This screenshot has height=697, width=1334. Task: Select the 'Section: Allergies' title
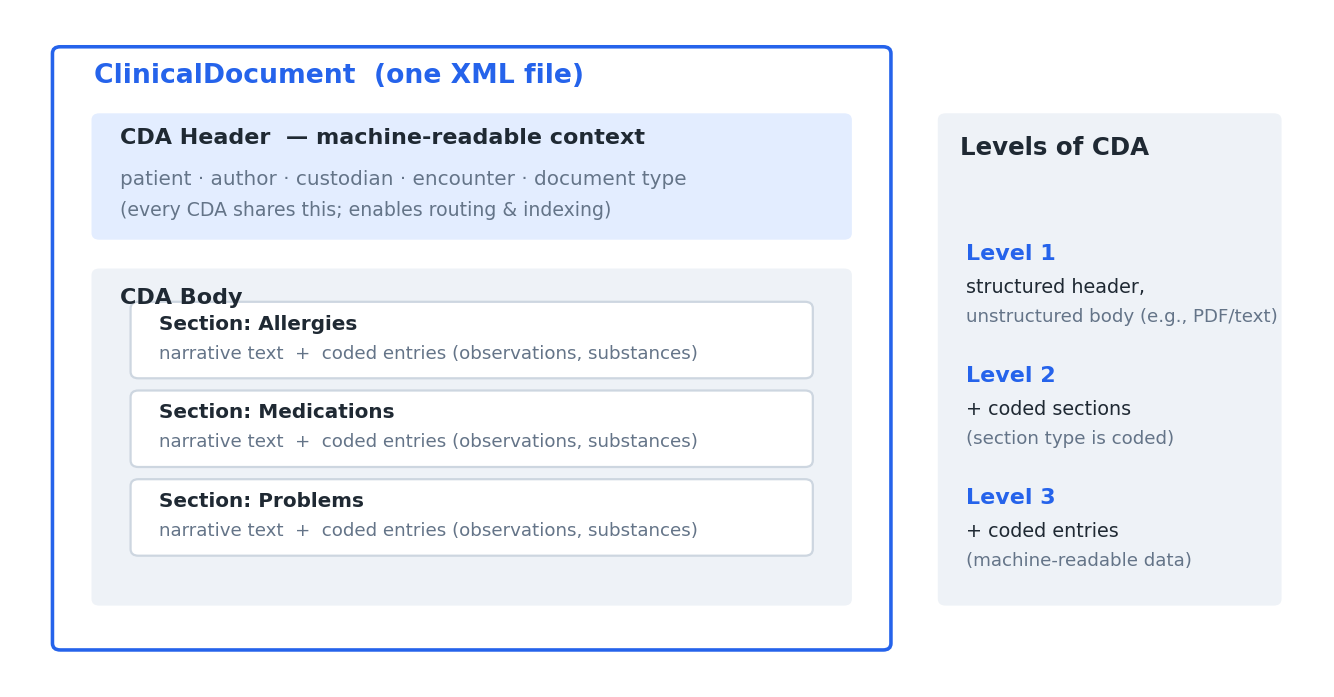pyautogui.click(x=258, y=324)
